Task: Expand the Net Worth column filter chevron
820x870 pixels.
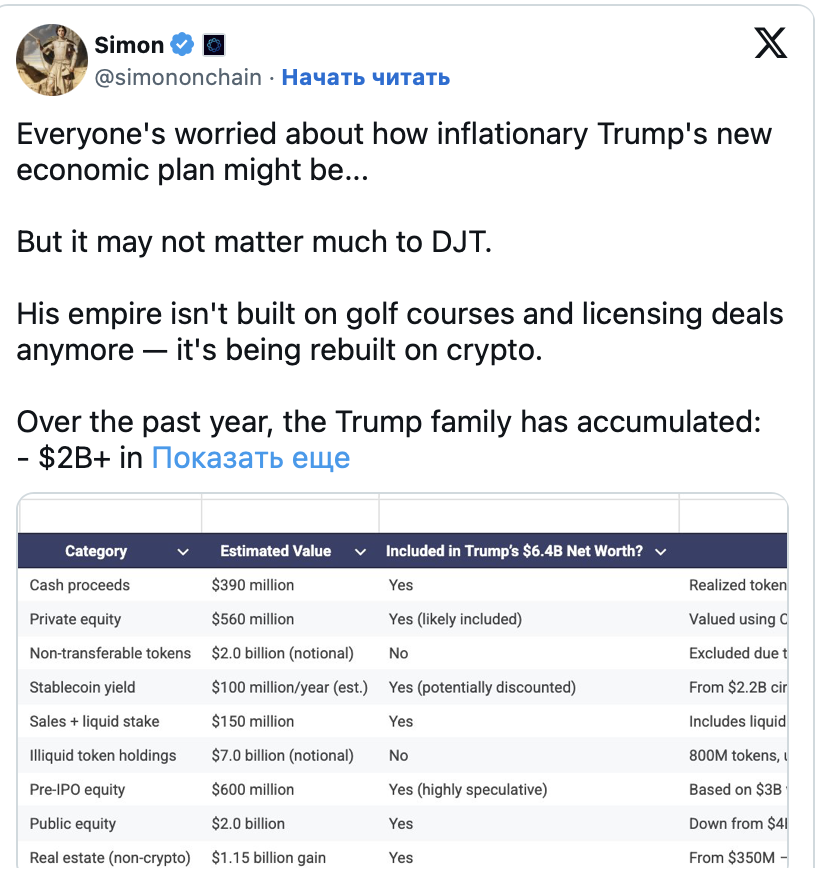Action: [x=660, y=551]
